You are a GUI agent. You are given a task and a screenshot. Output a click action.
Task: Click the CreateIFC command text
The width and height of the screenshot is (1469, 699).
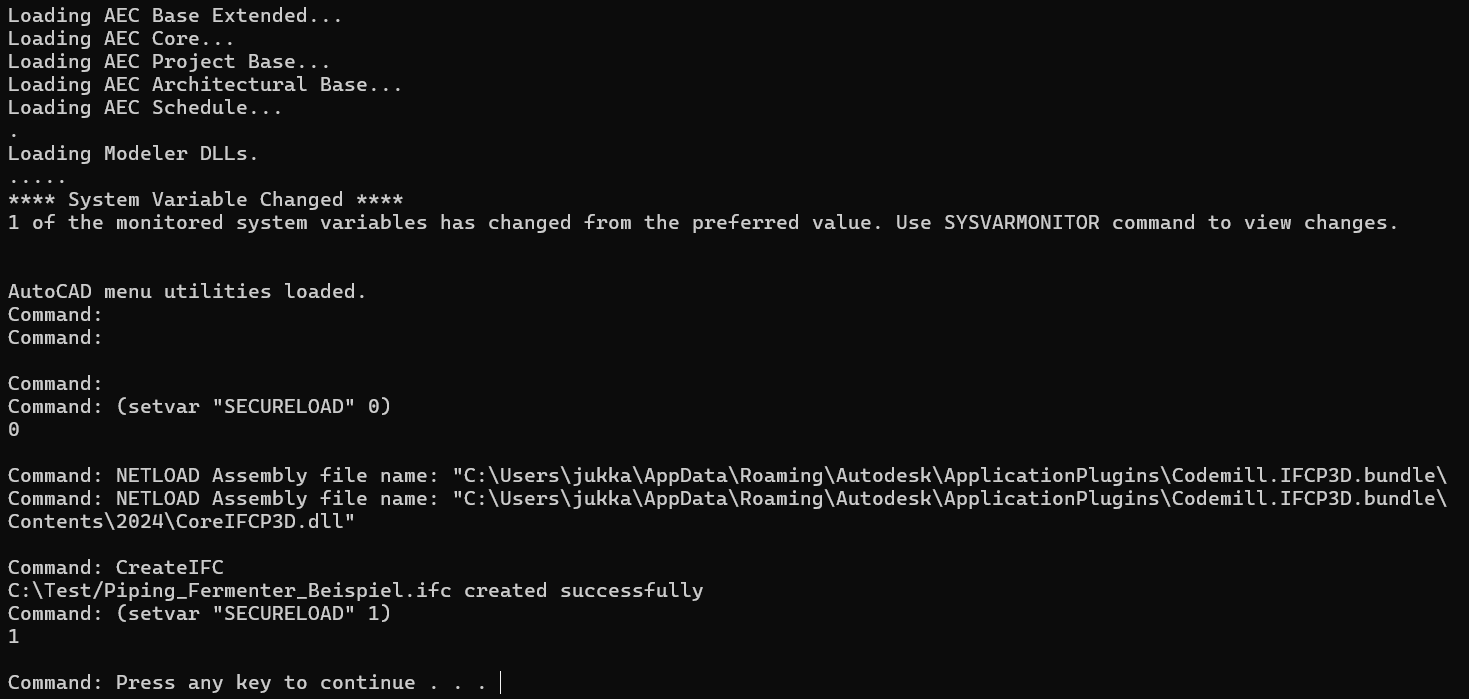tap(169, 568)
